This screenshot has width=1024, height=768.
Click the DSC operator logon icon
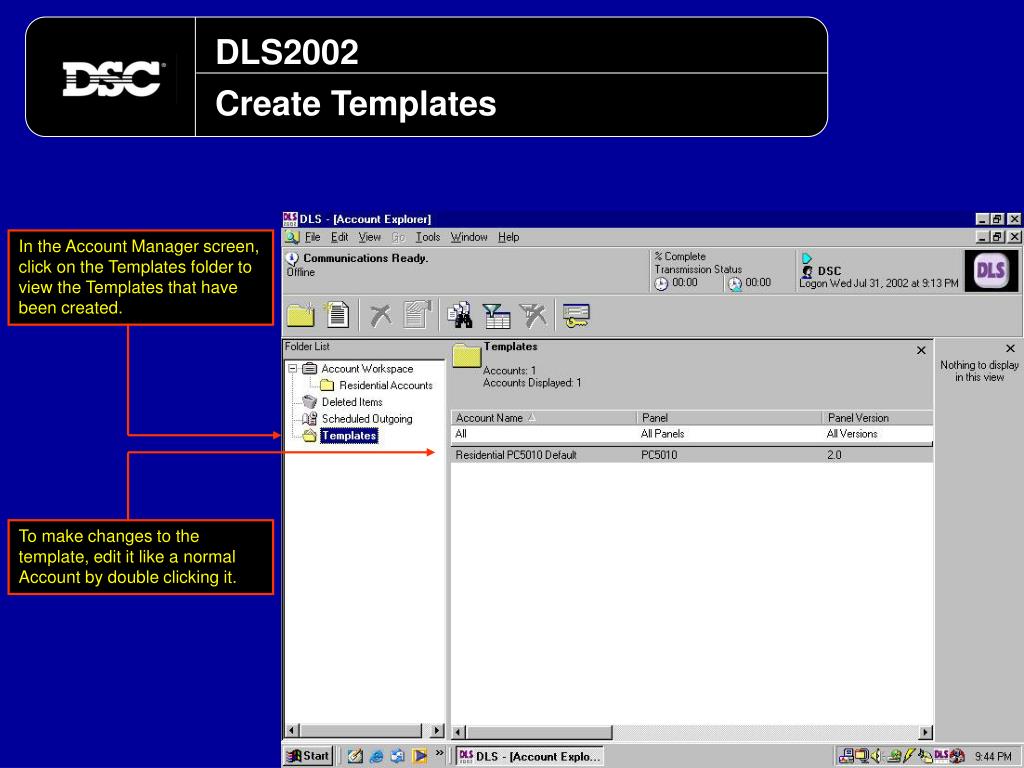point(808,271)
